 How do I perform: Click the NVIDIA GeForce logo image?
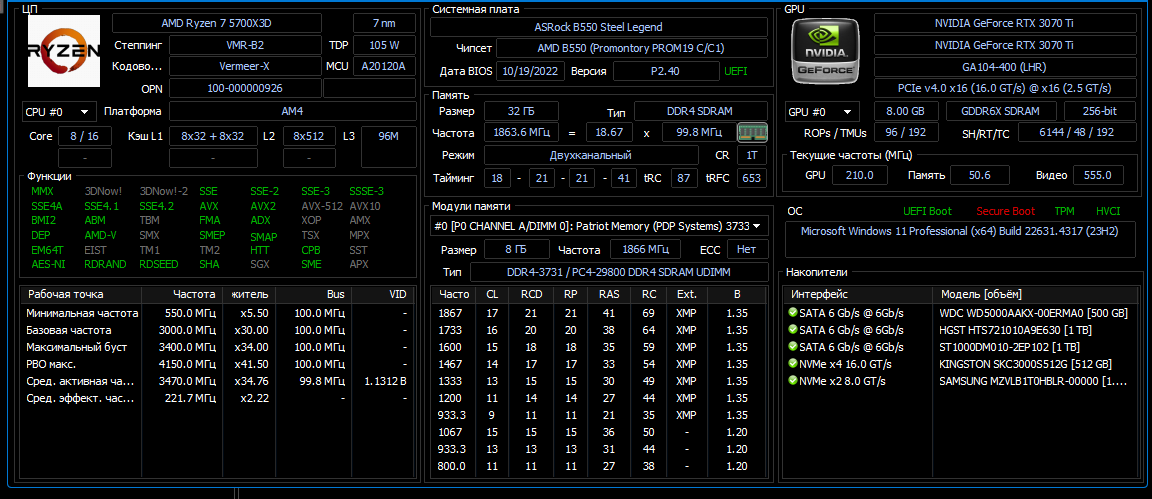826,51
